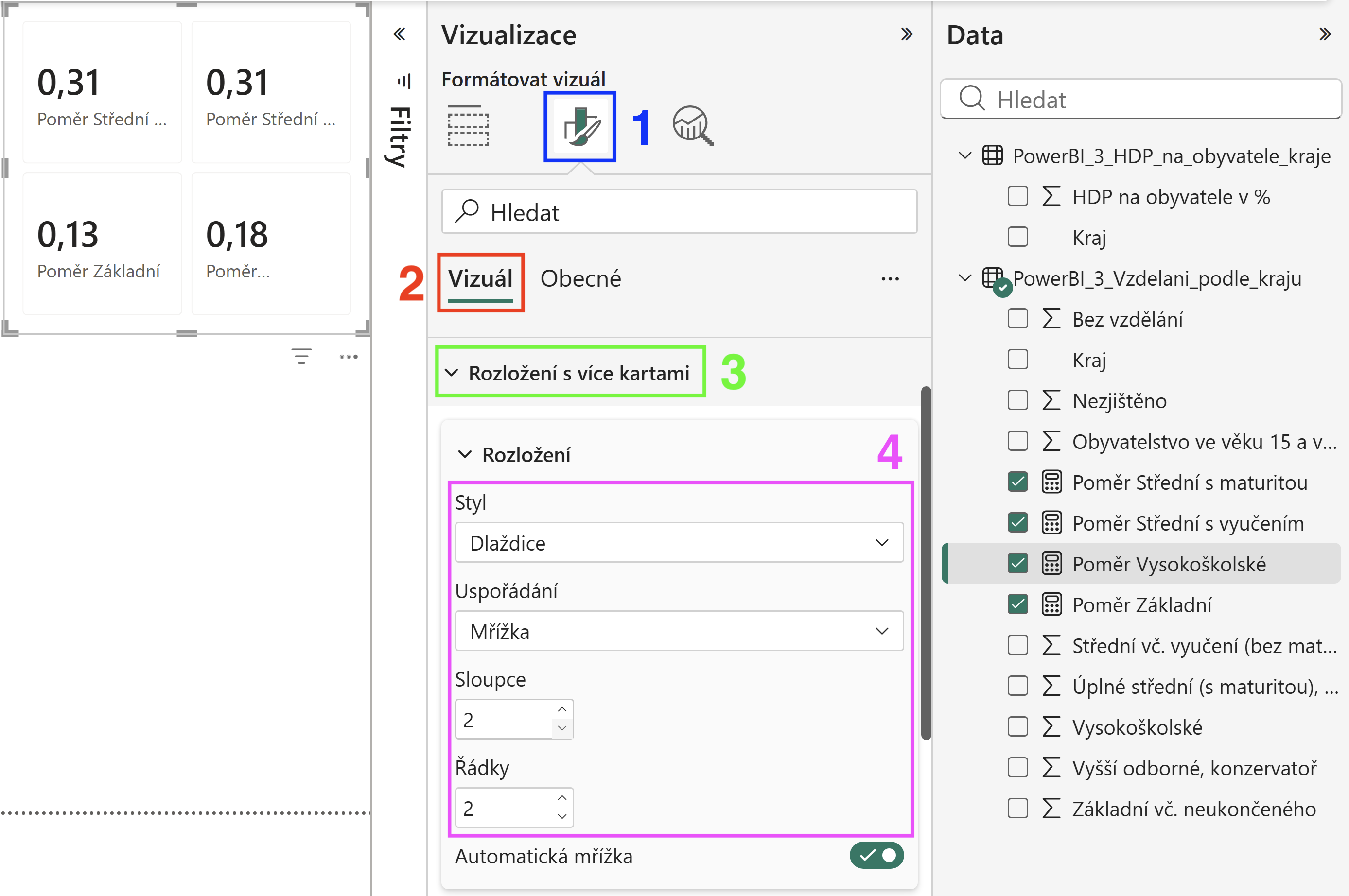Expand the Filtry pane chevron

click(400, 35)
